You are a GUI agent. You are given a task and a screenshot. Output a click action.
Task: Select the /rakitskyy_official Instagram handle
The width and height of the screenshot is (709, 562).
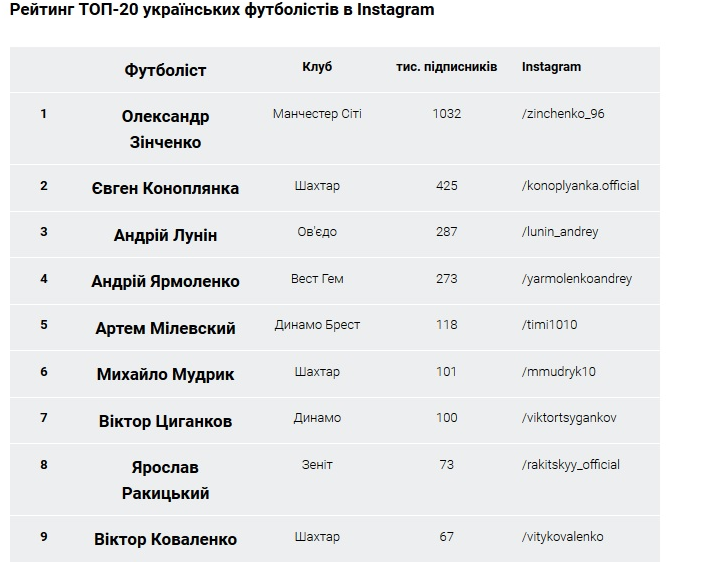(570, 465)
